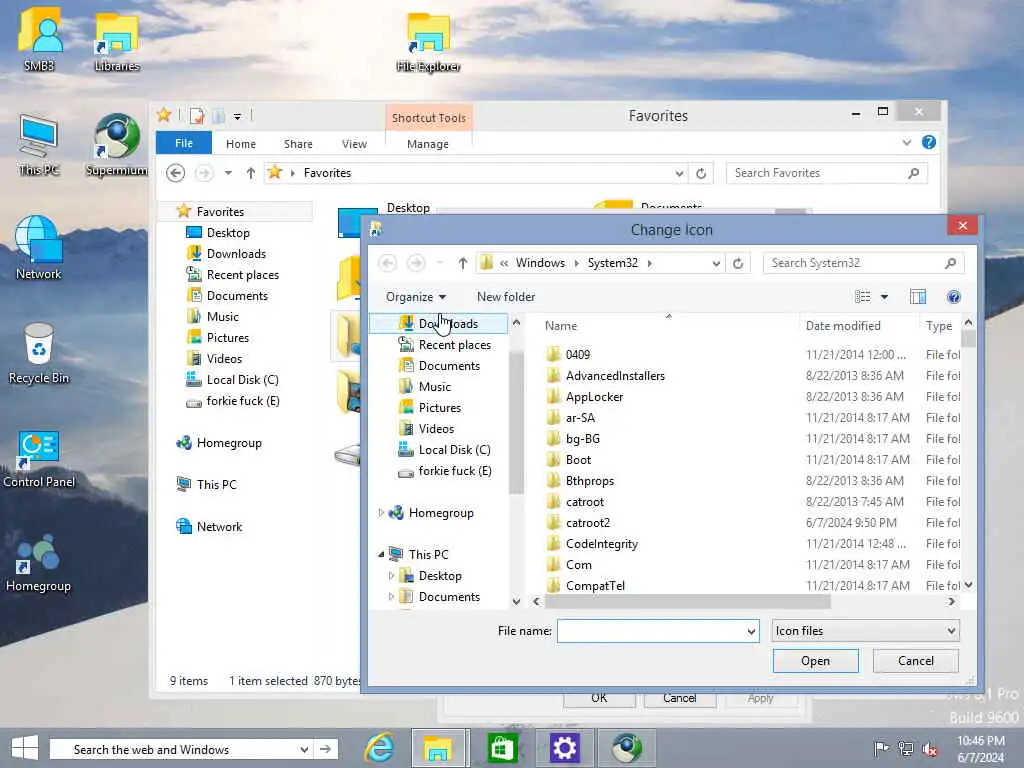Viewport: 1024px width, 768px height.
Task: Expand the Homegroup tree node in dialog
Action: 381,513
